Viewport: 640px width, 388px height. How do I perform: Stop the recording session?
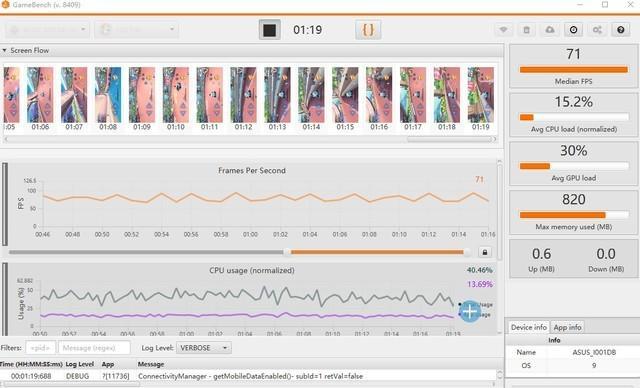[x=269, y=30]
